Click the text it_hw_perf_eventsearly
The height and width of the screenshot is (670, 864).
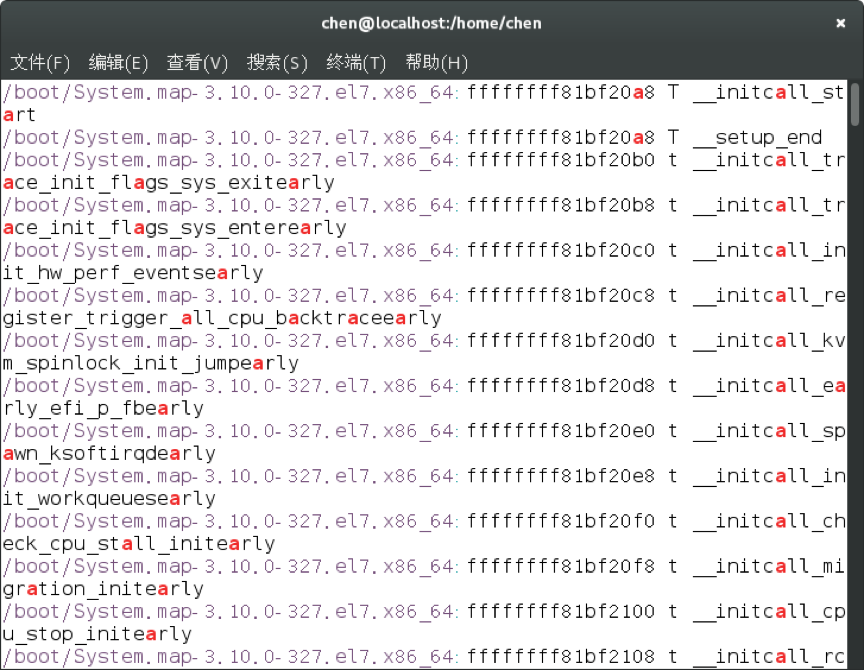pos(132,273)
